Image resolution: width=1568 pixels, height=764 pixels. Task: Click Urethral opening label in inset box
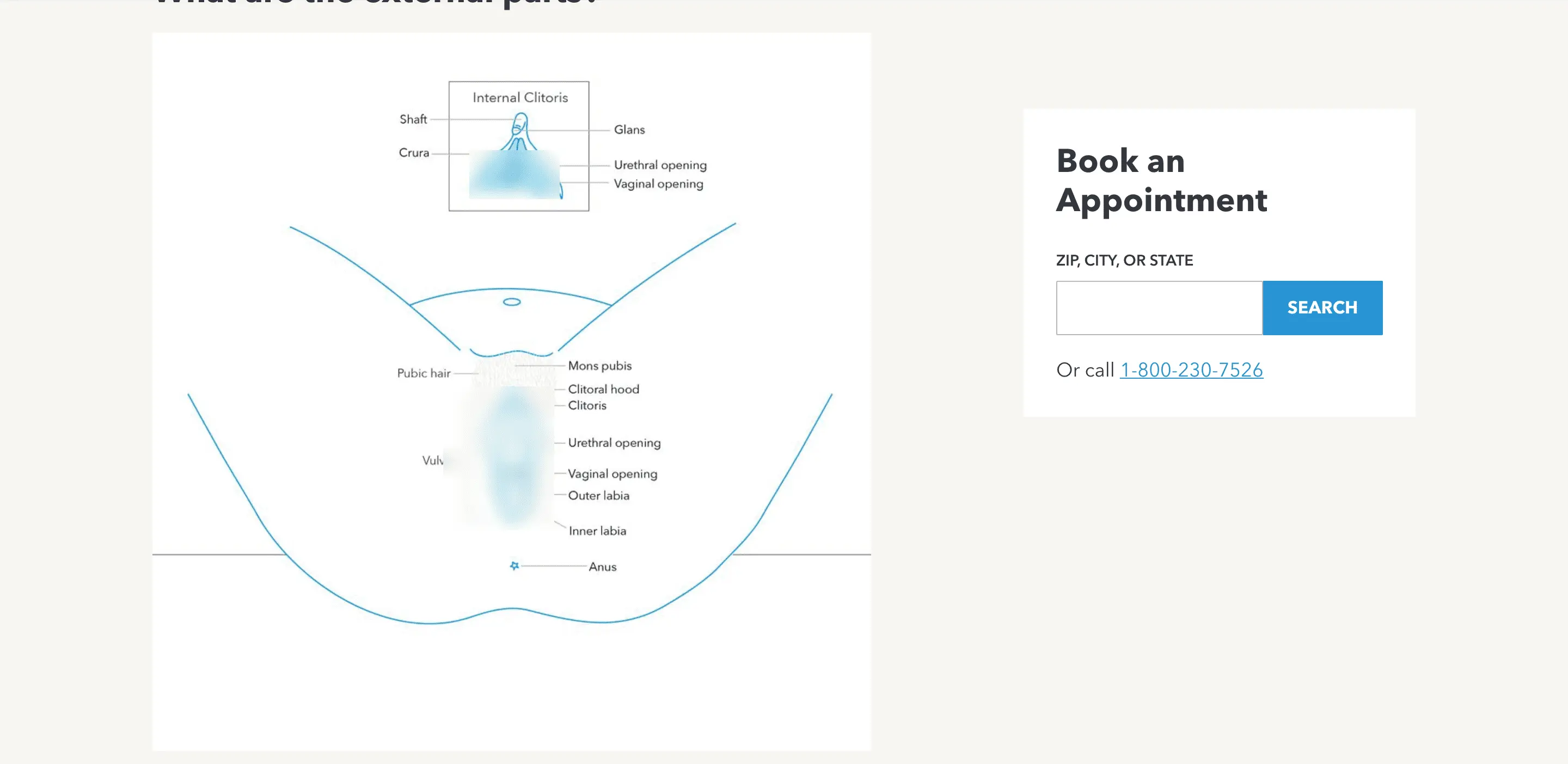click(x=660, y=165)
